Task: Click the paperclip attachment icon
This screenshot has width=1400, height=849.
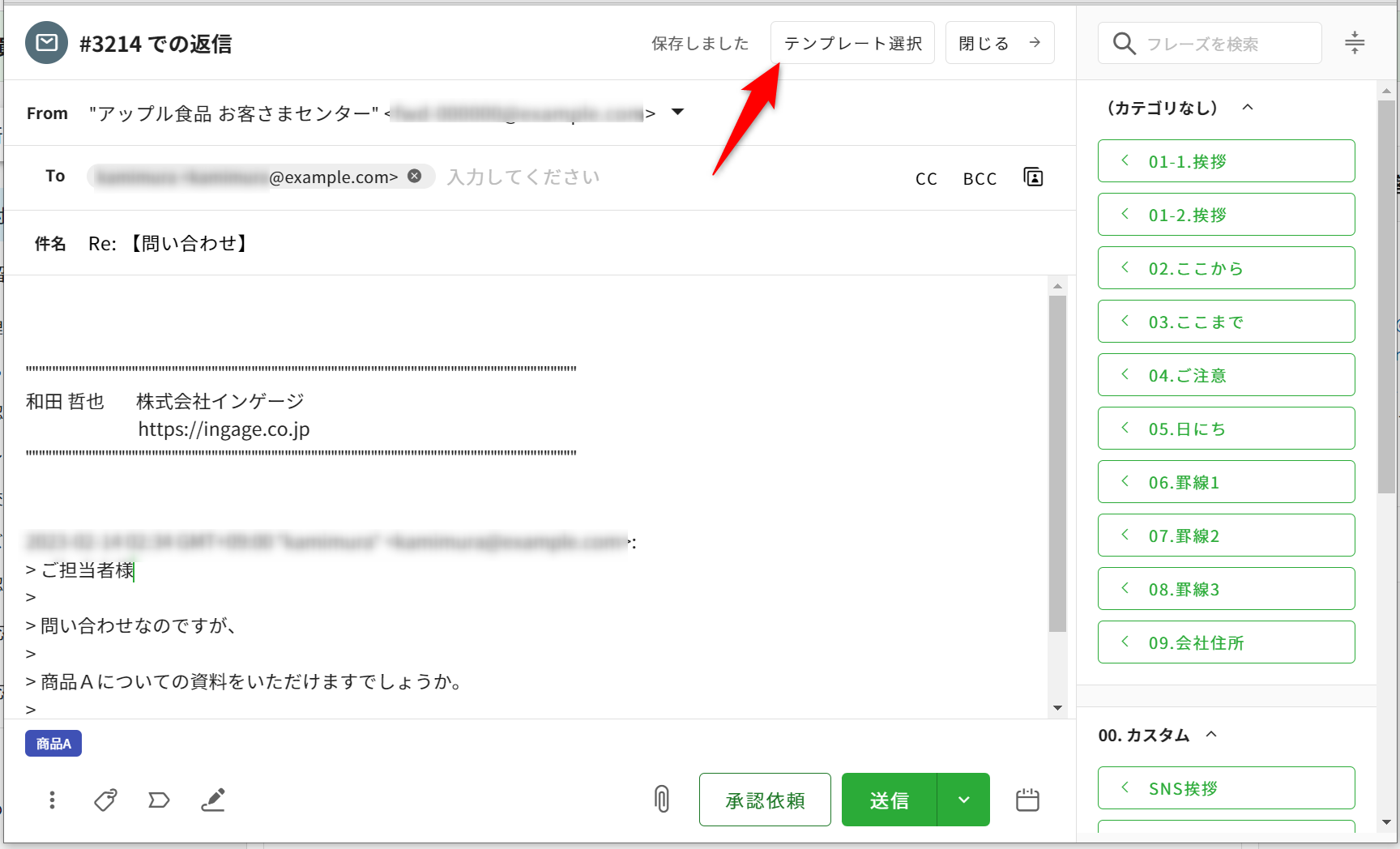Action: click(x=662, y=800)
